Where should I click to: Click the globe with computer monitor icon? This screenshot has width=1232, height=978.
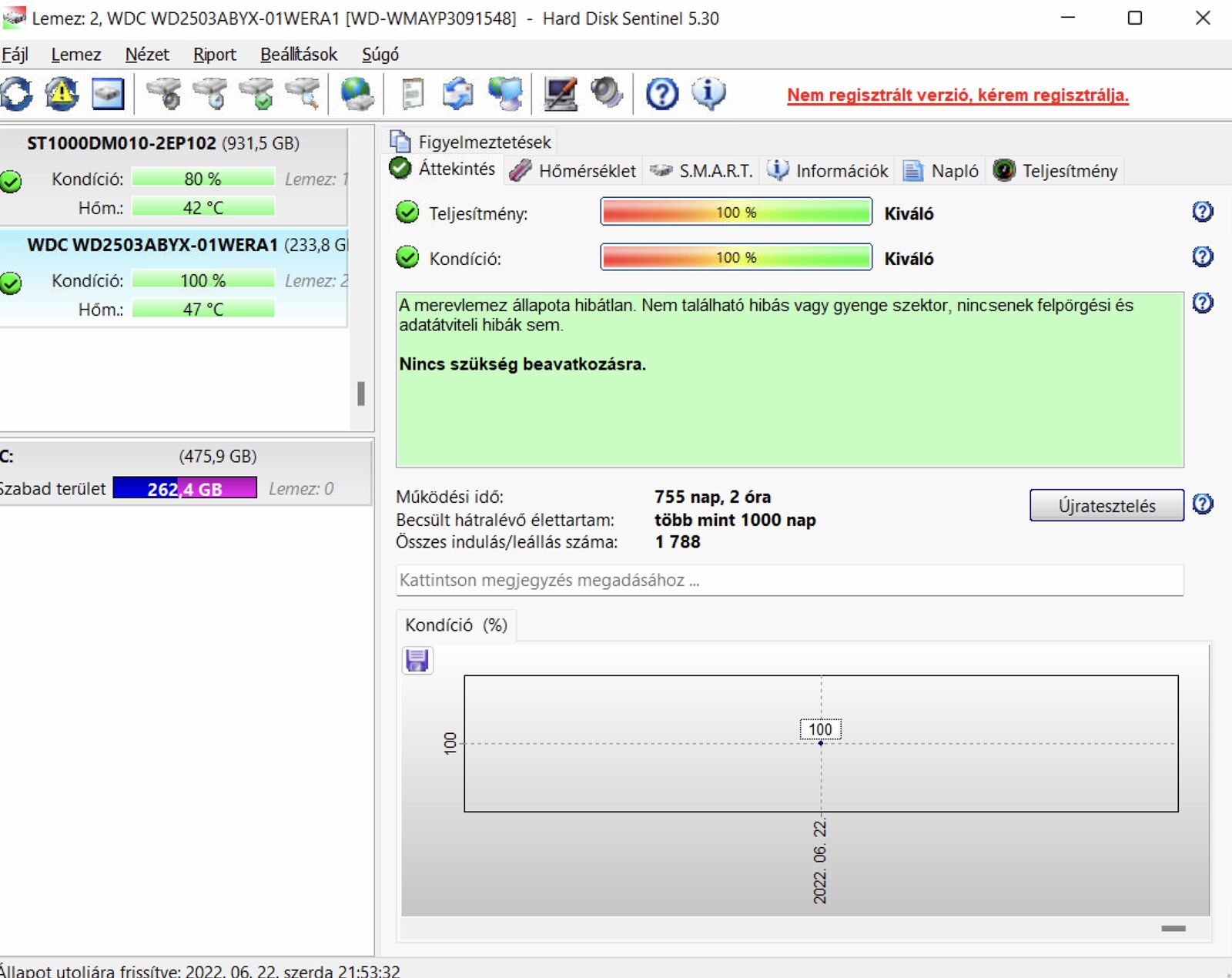tap(505, 94)
